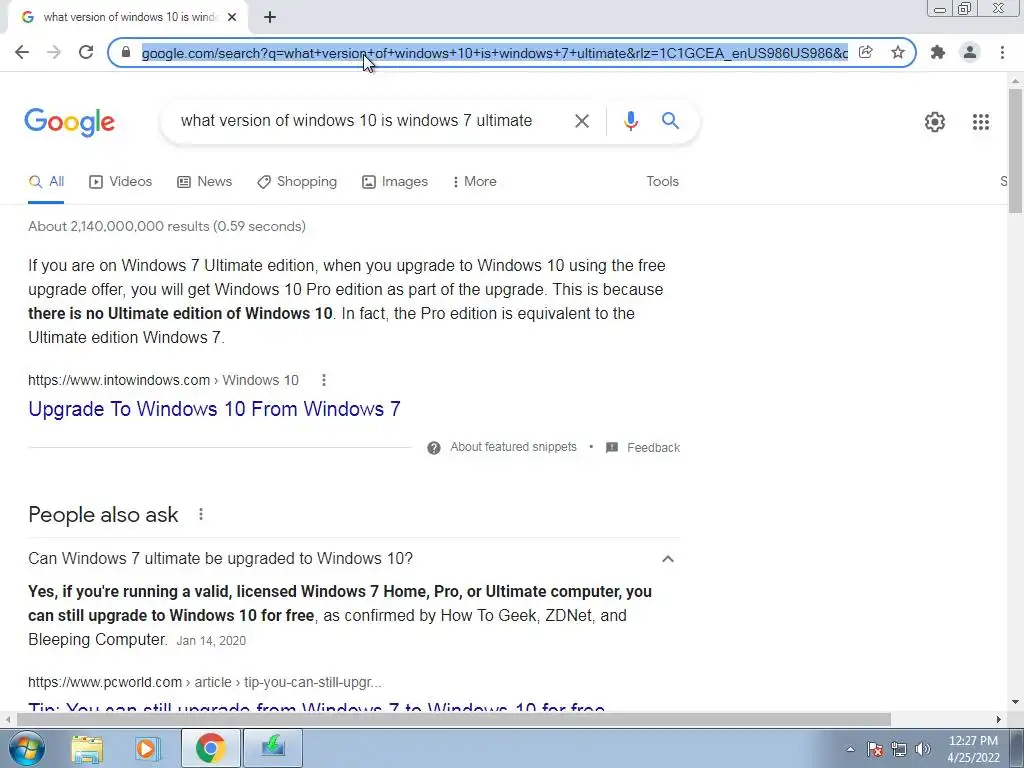Open the pcworld.com article URL
The height and width of the screenshot is (768, 1024).
[204, 682]
